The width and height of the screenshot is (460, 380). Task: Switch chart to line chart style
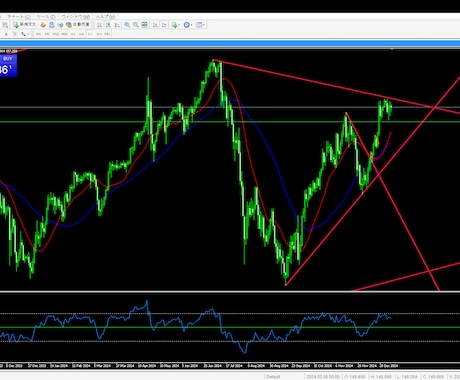point(117,25)
